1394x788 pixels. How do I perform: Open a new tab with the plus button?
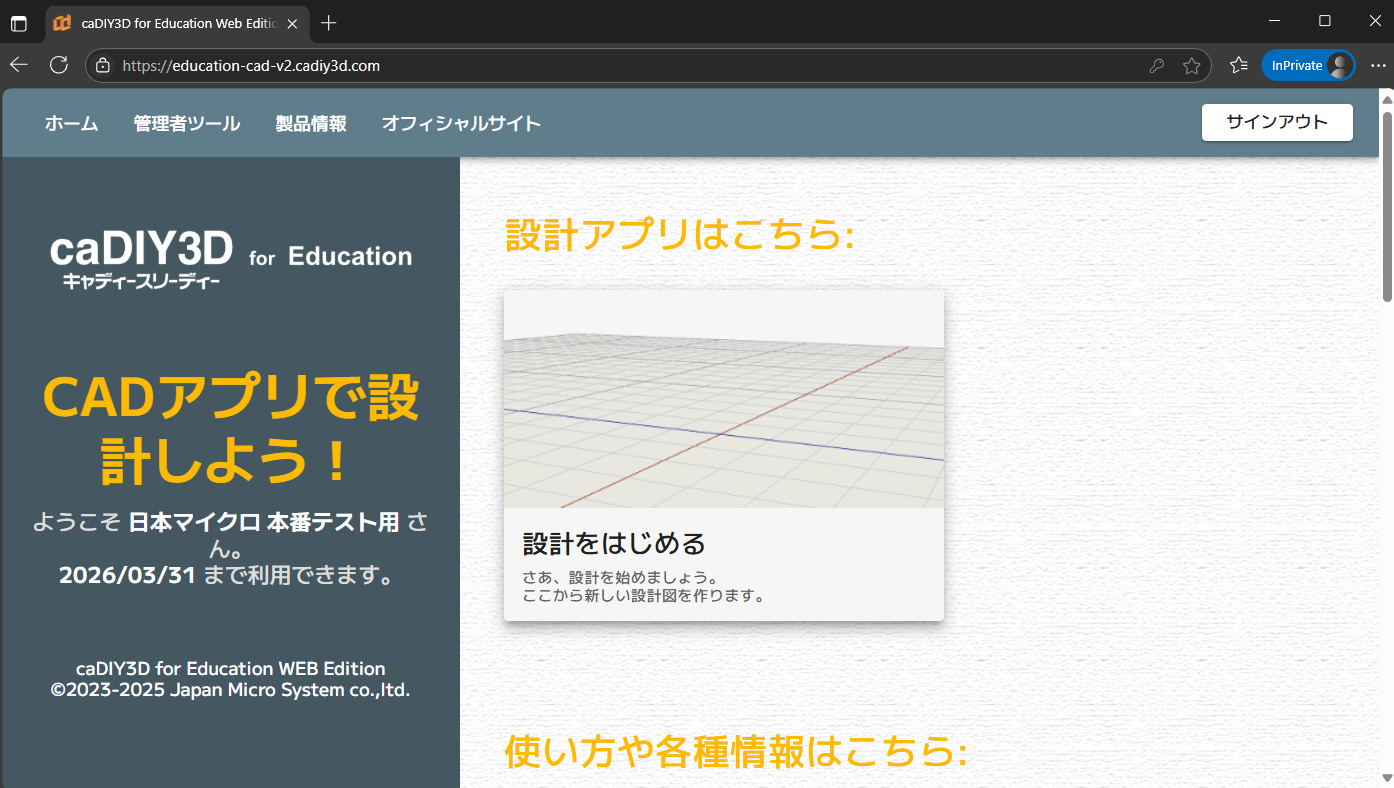click(x=329, y=22)
